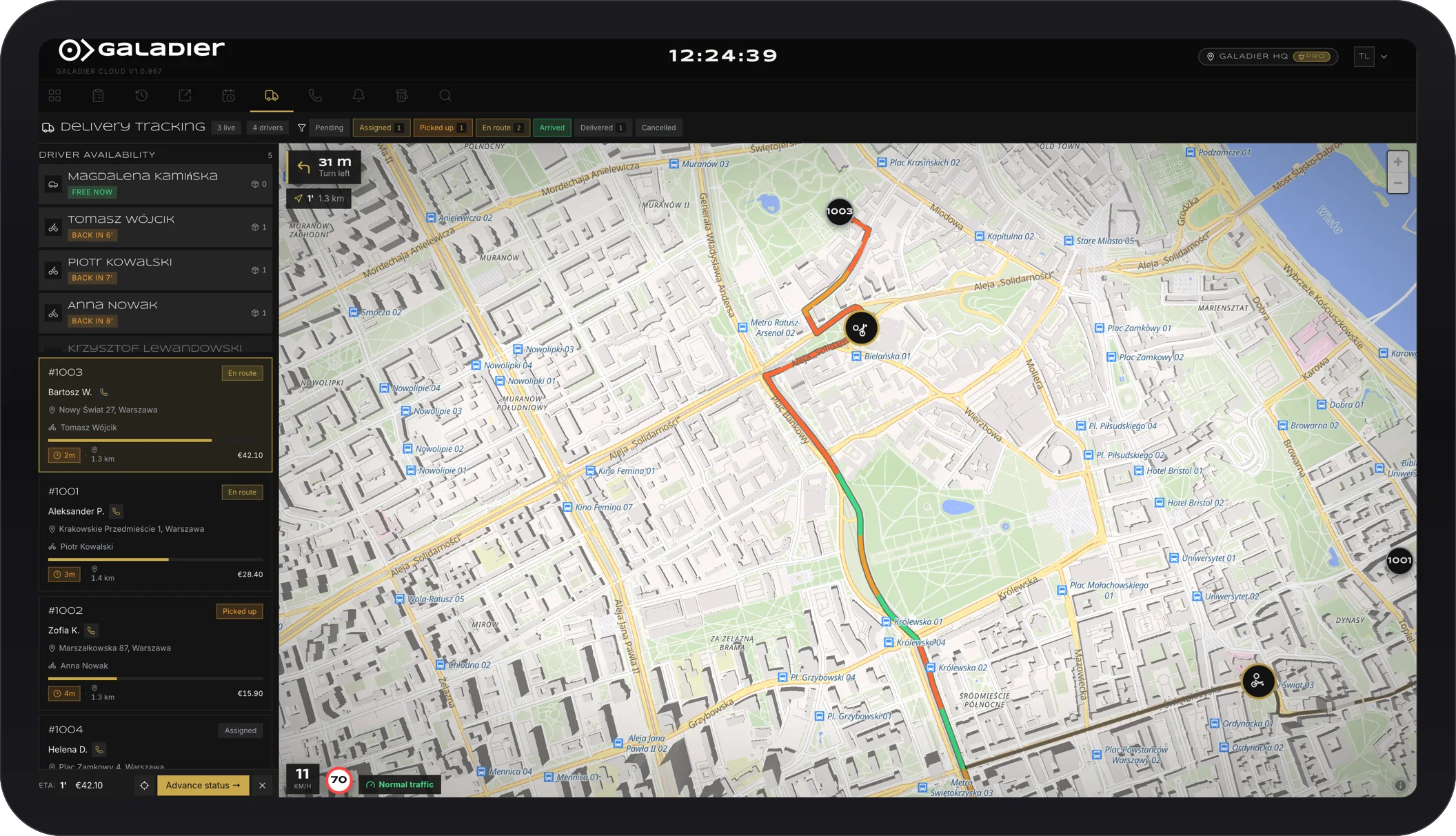Open the history clock icon
The height and width of the screenshot is (836, 1456).
click(141, 96)
